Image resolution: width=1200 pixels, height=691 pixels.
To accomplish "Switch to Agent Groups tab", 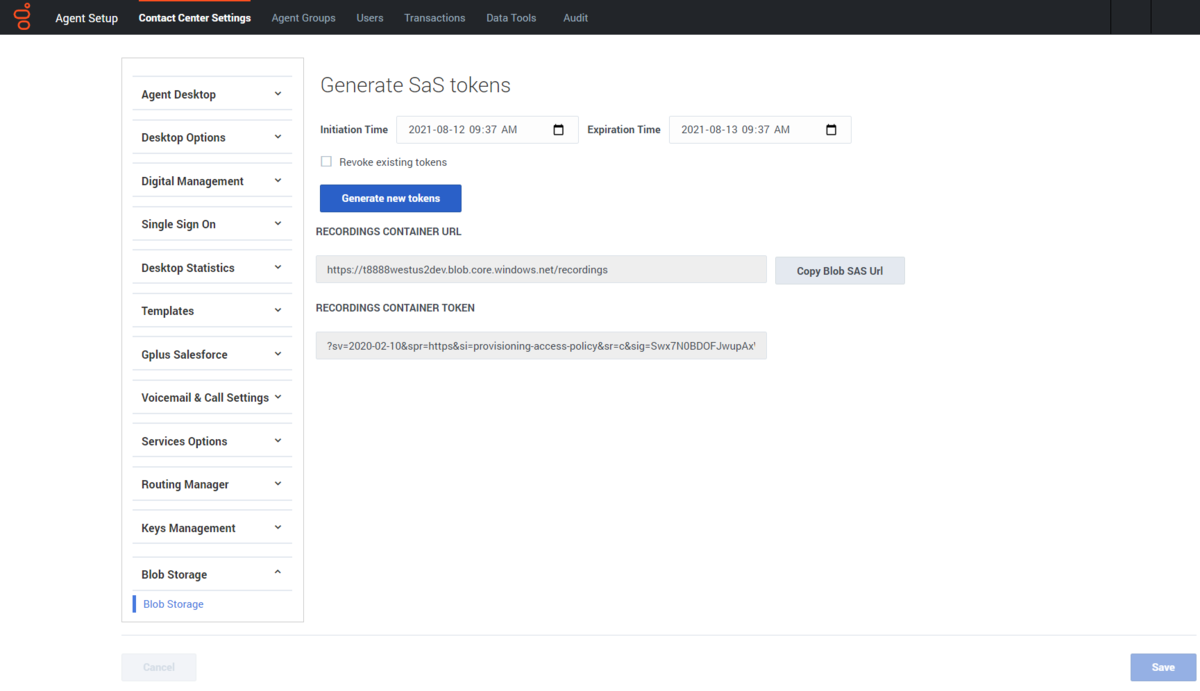I will tap(303, 18).
